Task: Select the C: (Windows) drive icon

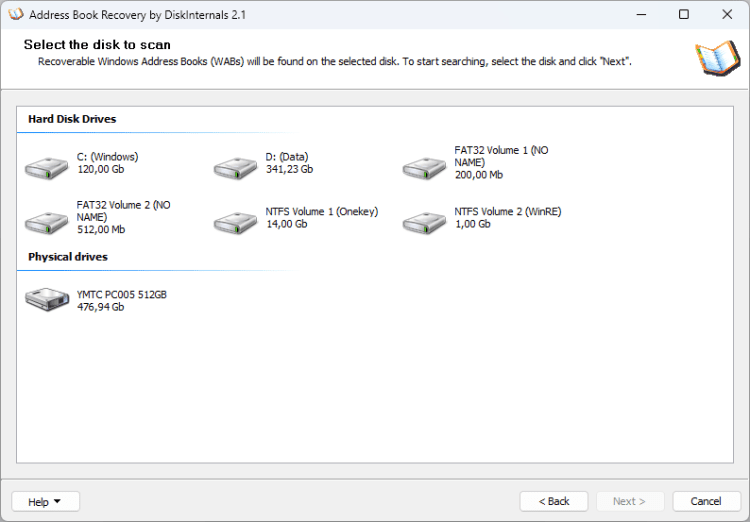Action: pyautogui.click(x=46, y=168)
